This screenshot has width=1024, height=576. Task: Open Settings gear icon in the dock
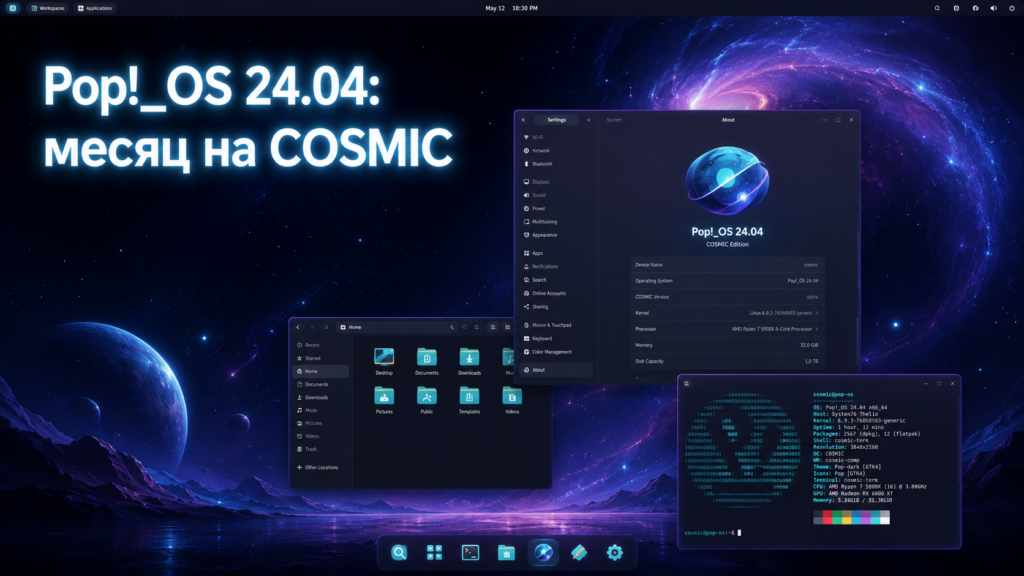[x=615, y=552]
